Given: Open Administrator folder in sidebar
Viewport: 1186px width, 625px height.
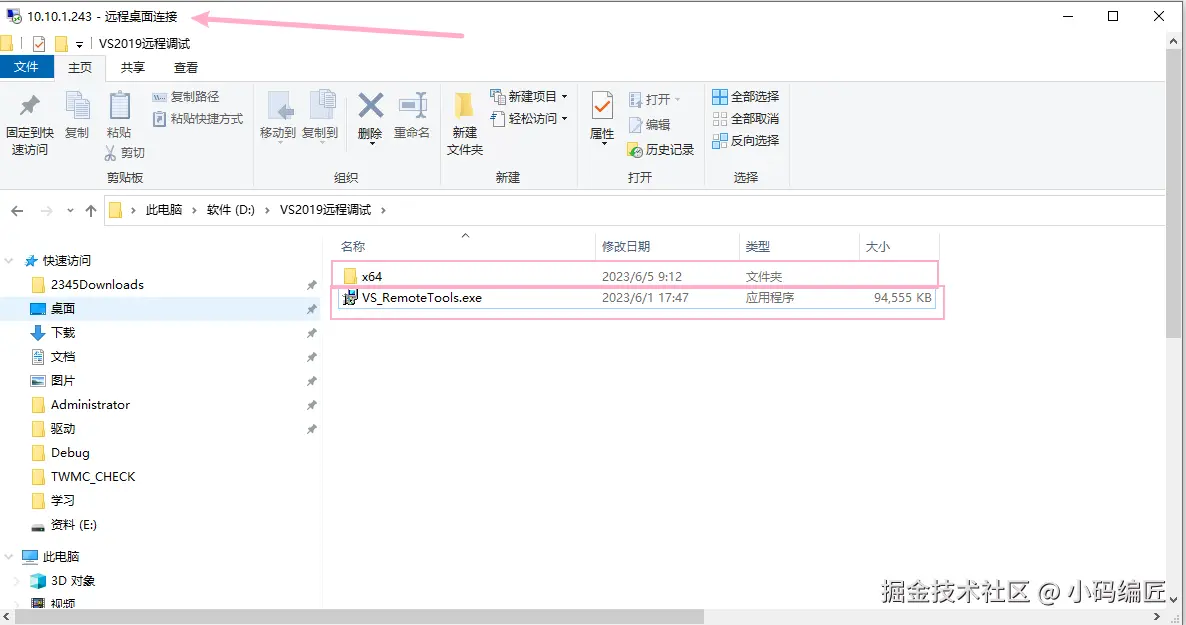Looking at the screenshot, I should pyautogui.click(x=90, y=405).
